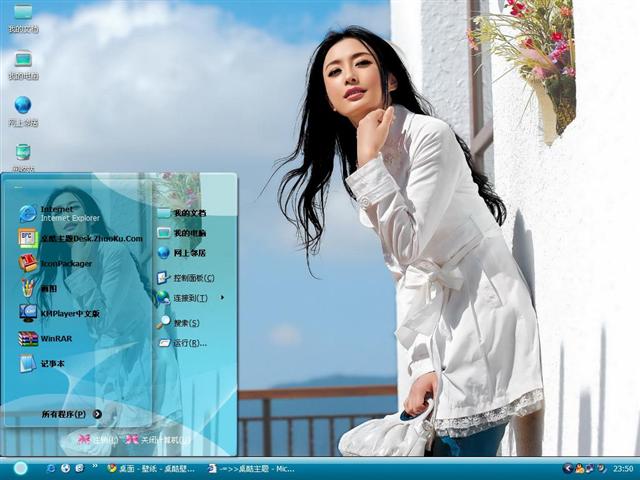This screenshot has height=480, width=640.
Task: Click the orange messenger tray icon
Action: (579, 468)
